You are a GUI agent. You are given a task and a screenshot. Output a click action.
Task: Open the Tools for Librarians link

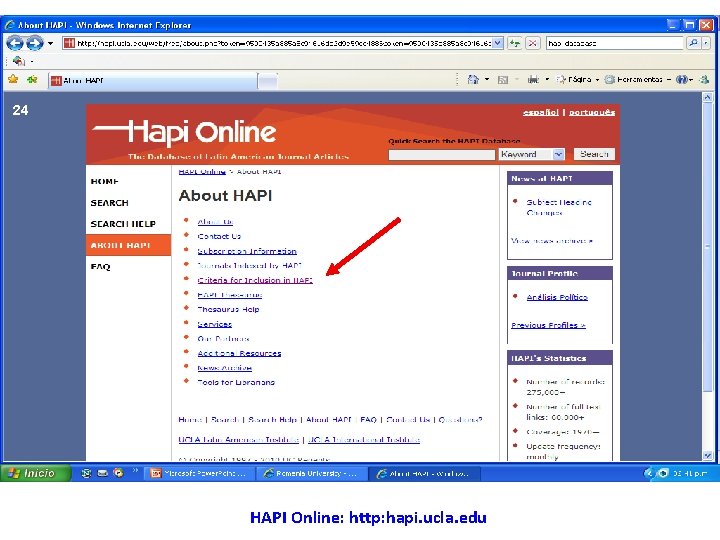click(236, 382)
